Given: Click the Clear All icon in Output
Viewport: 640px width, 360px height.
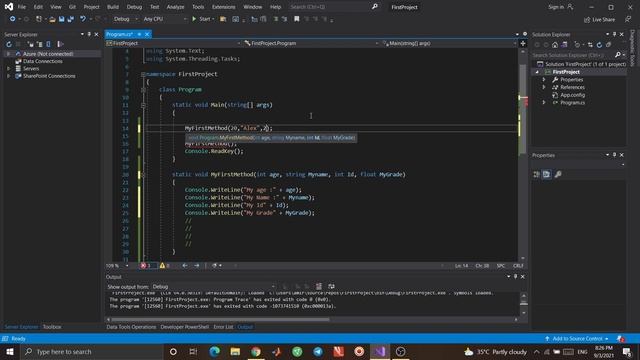Looking at the screenshot, I should pos(319,287).
